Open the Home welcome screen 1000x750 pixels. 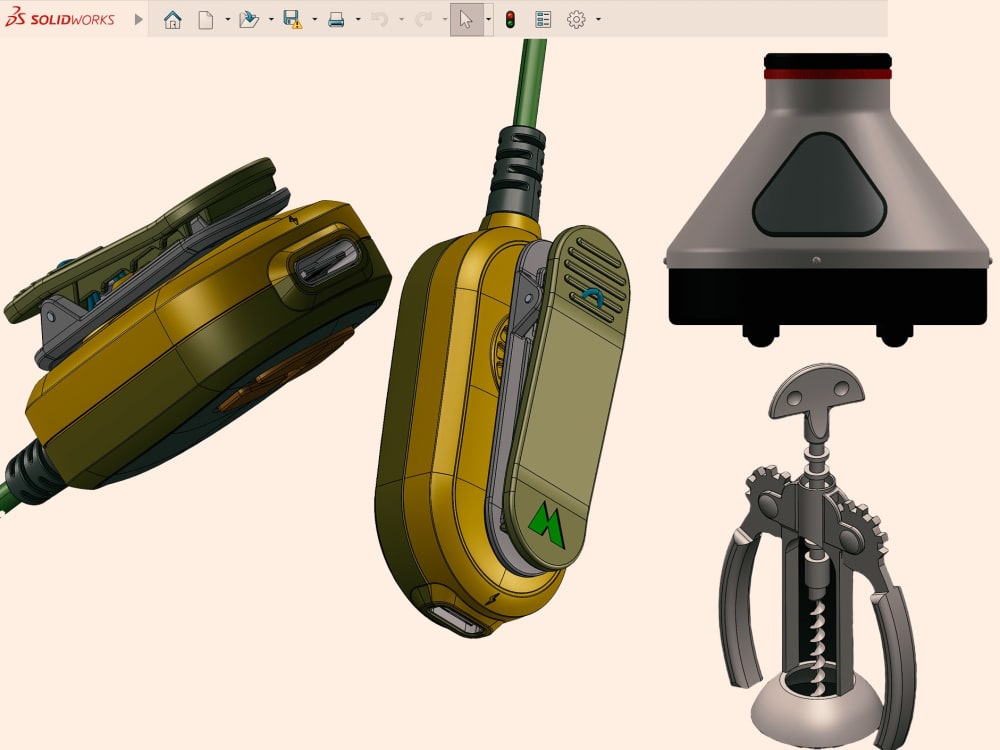click(x=172, y=19)
